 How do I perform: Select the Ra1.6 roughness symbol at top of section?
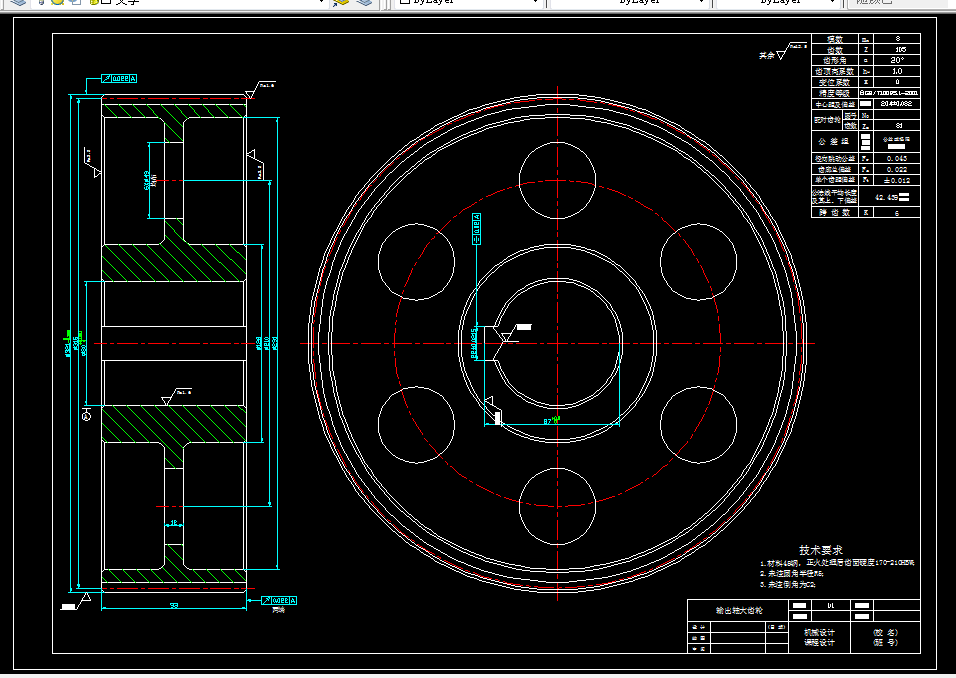[259, 89]
